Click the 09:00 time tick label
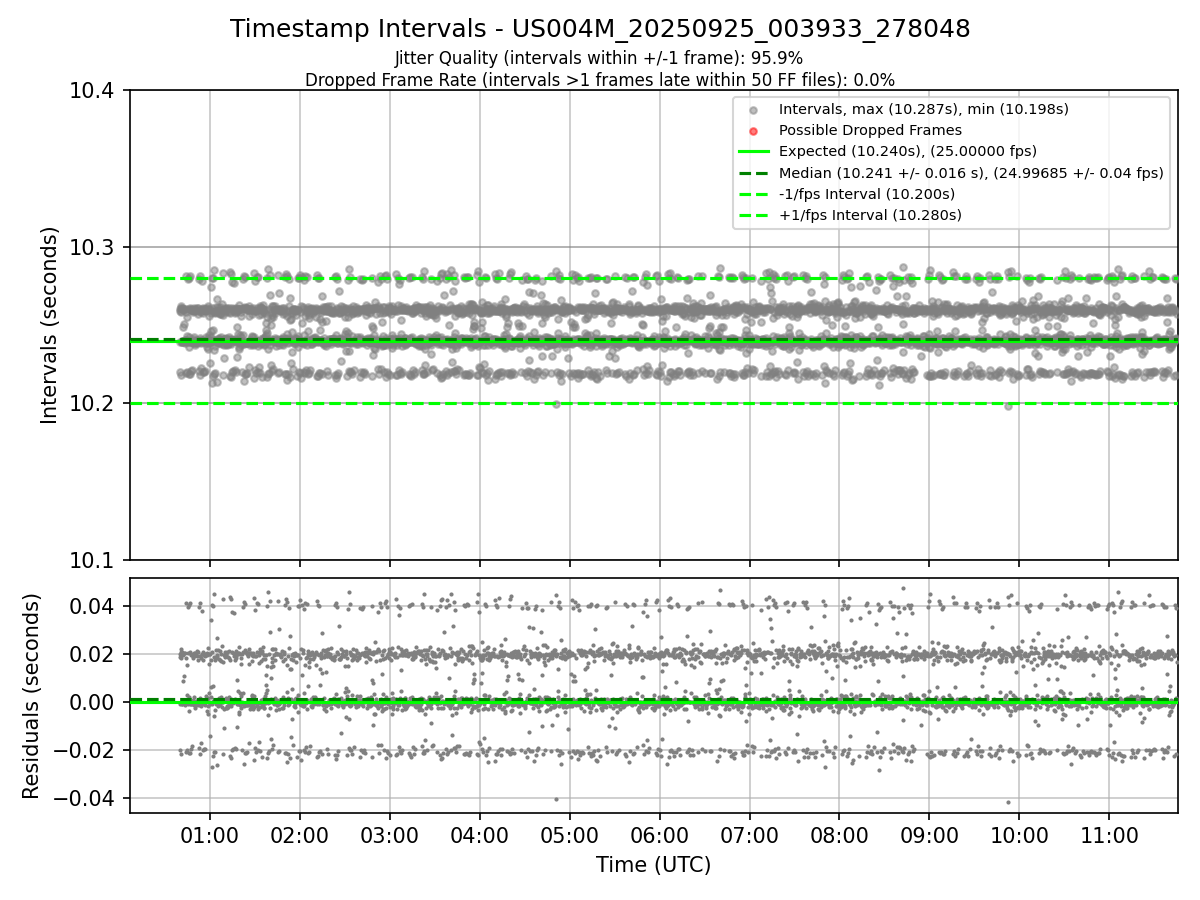The width and height of the screenshot is (1200, 900). point(929,835)
